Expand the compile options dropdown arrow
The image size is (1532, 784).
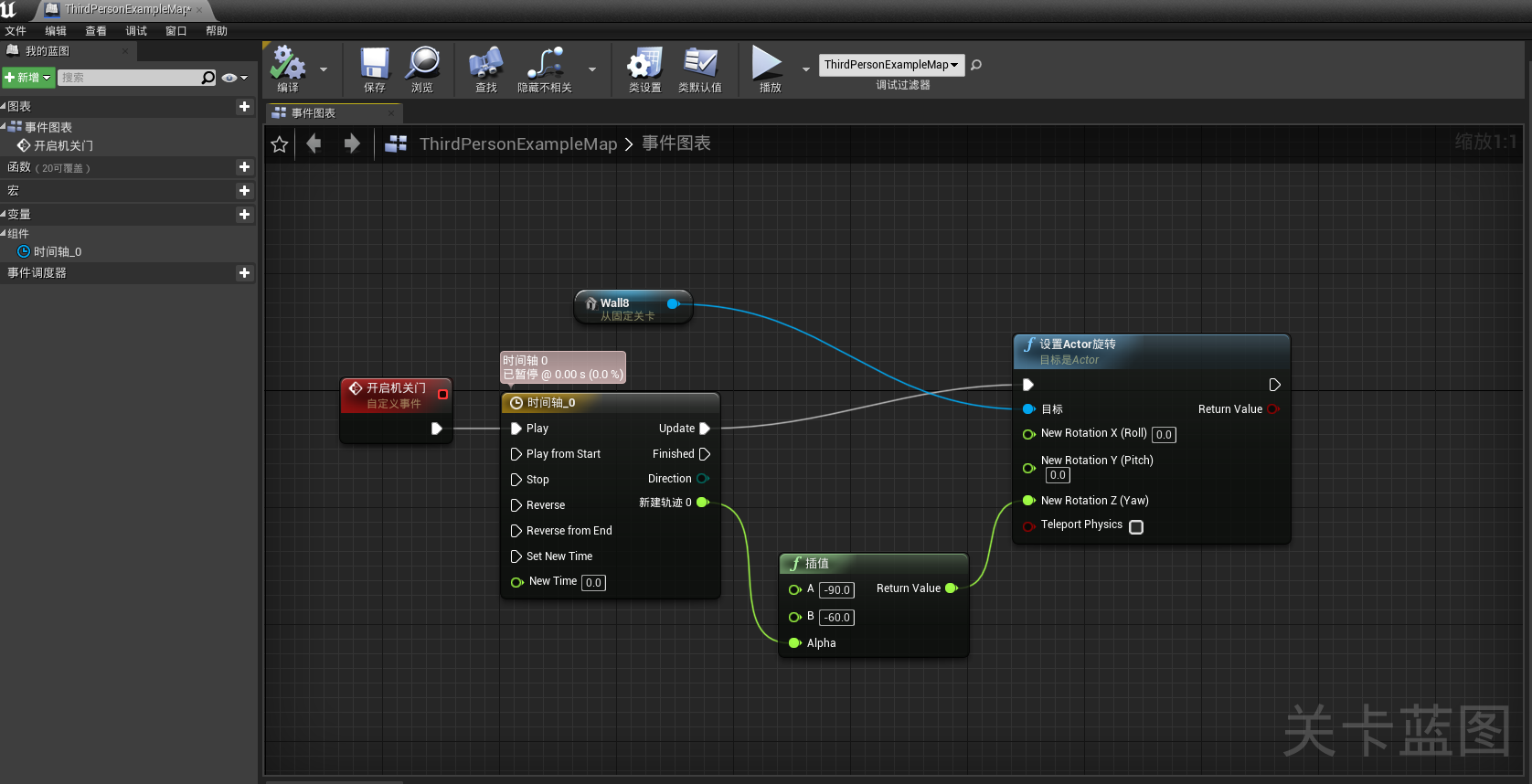(324, 69)
